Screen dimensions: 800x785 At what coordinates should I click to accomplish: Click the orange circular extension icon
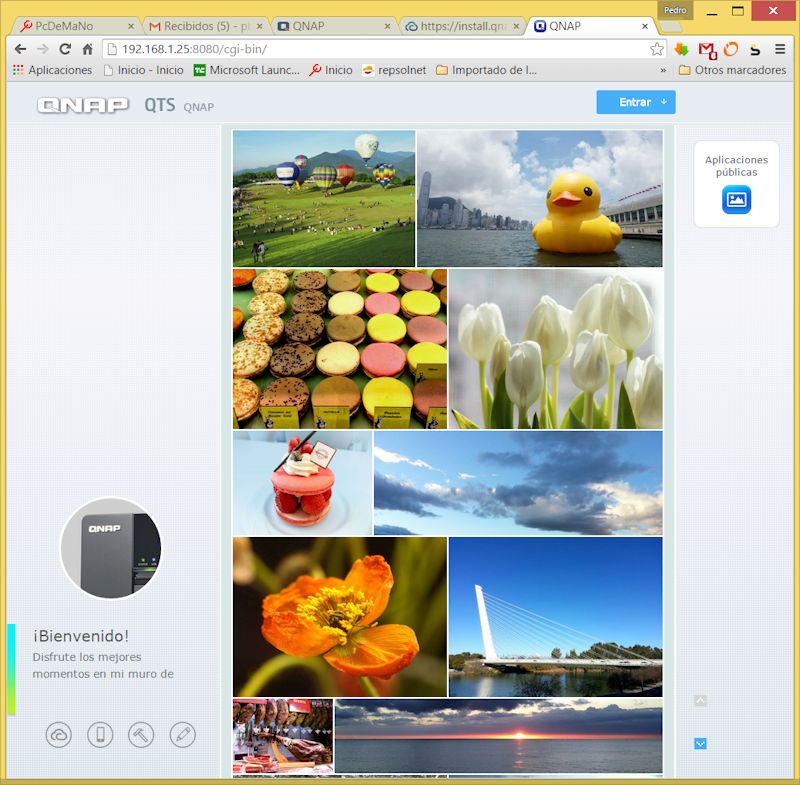(731, 49)
